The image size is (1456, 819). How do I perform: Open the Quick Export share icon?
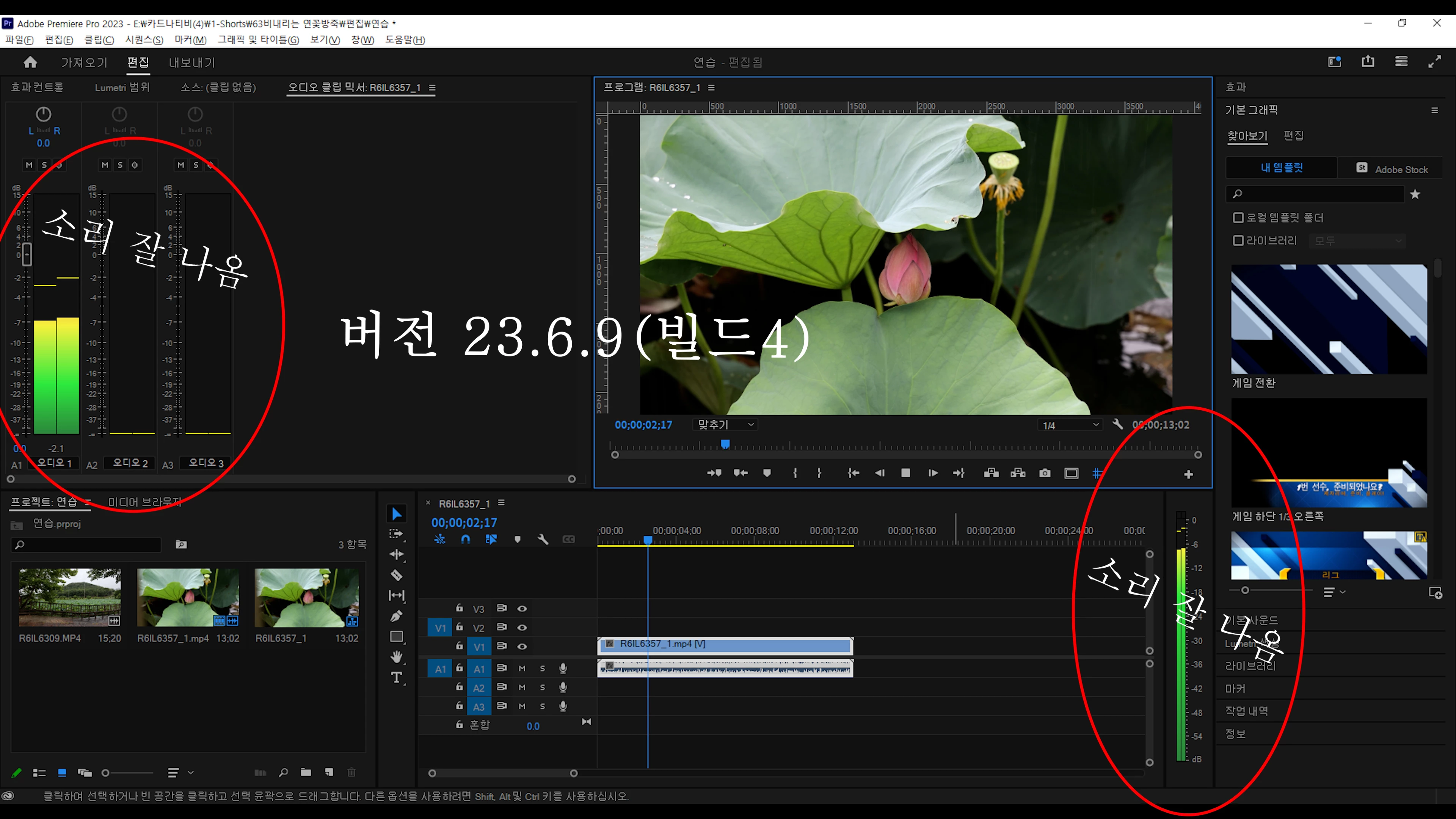pyautogui.click(x=1368, y=61)
